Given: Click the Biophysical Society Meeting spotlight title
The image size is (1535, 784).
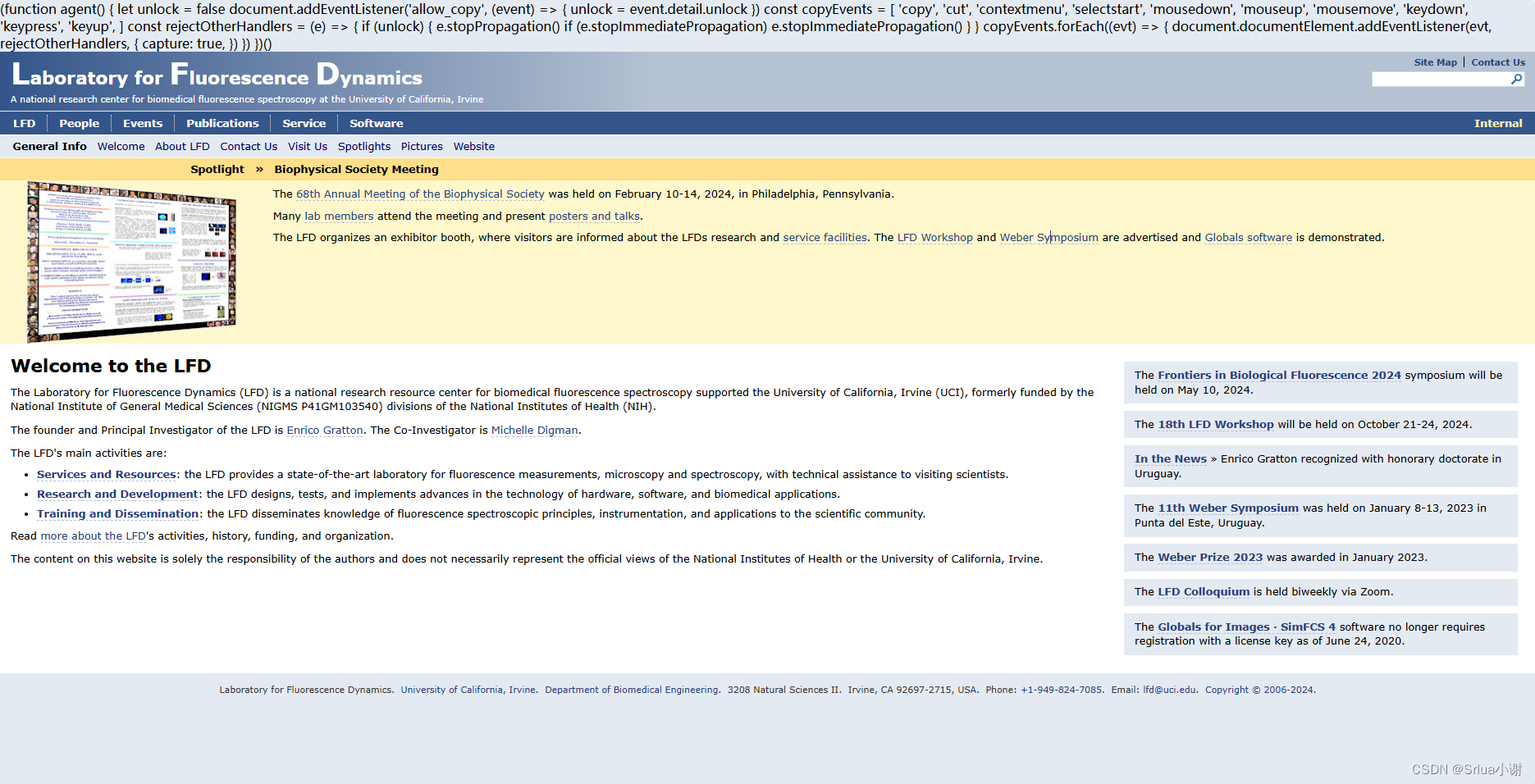Looking at the screenshot, I should pyautogui.click(x=356, y=169).
